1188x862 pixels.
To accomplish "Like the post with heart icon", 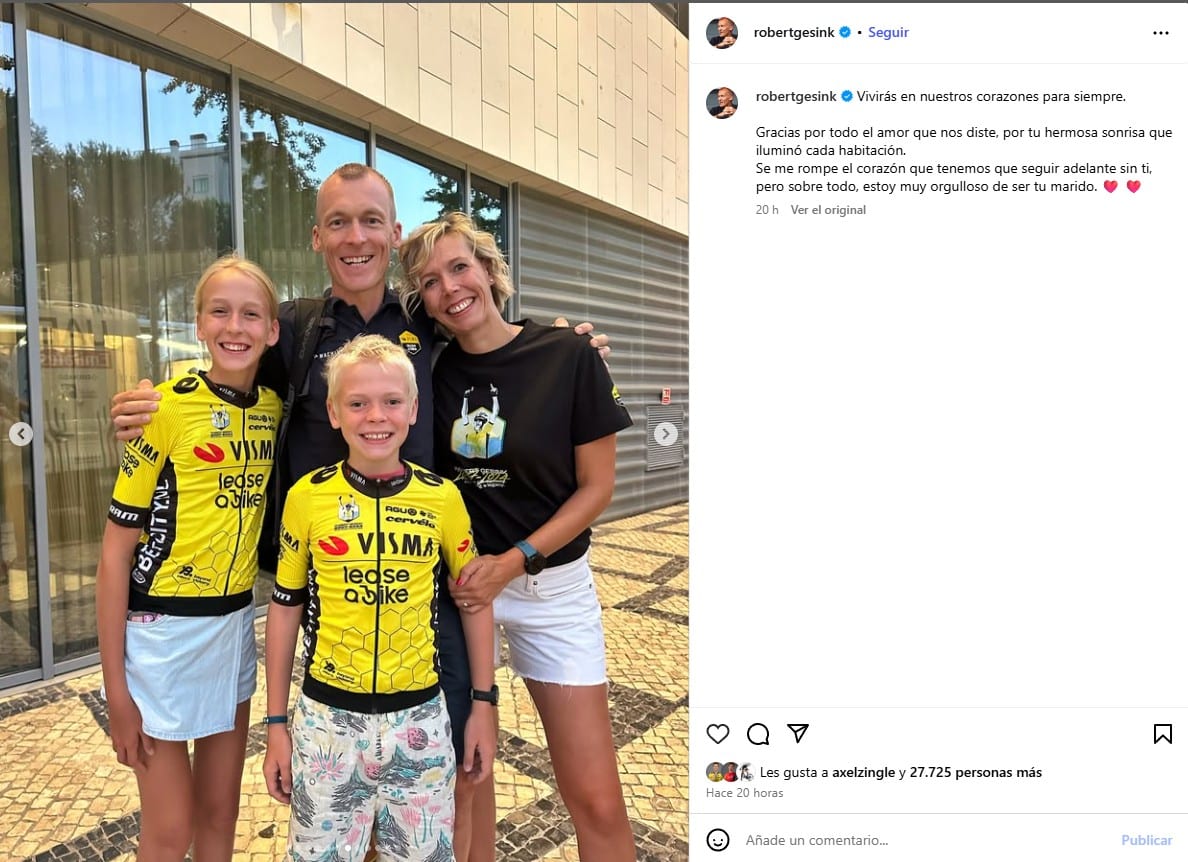I will [x=717, y=733].
